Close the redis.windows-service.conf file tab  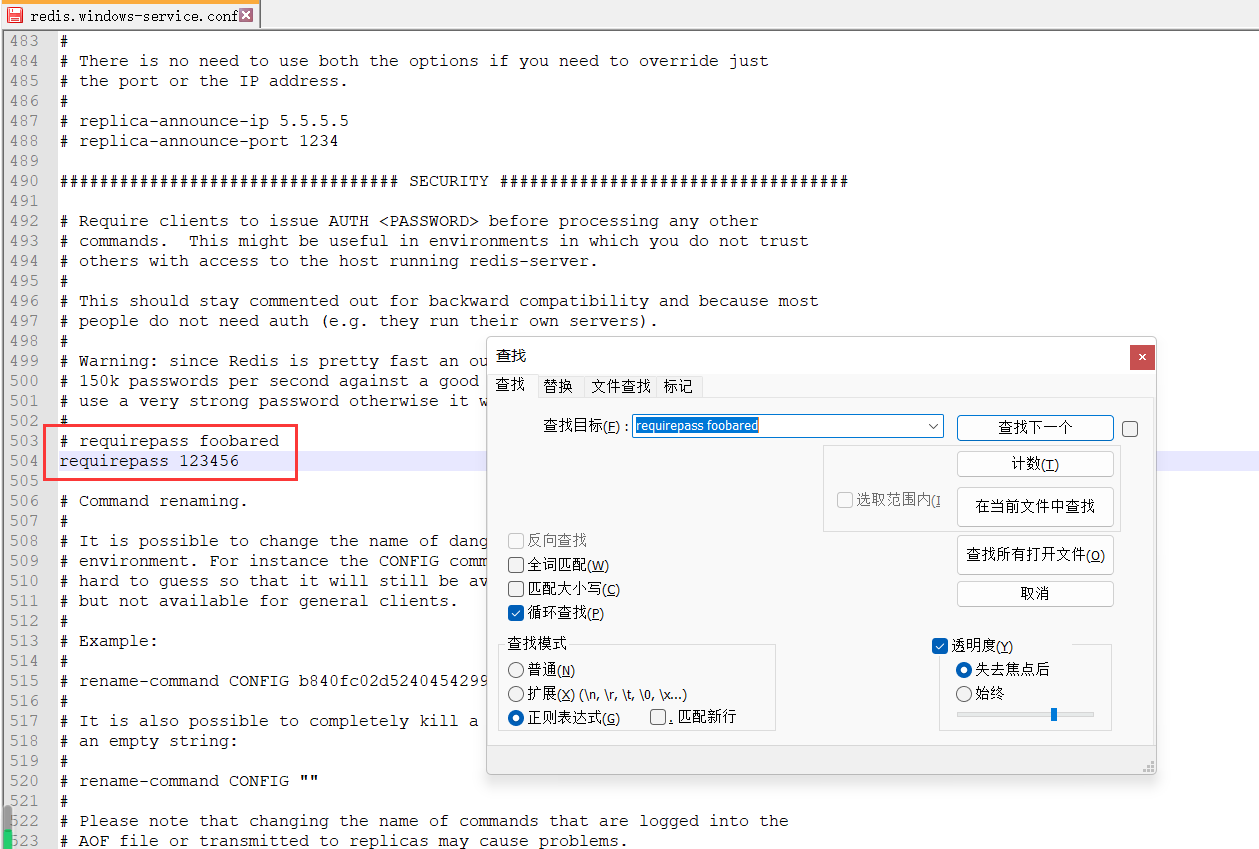coord(246,15)
